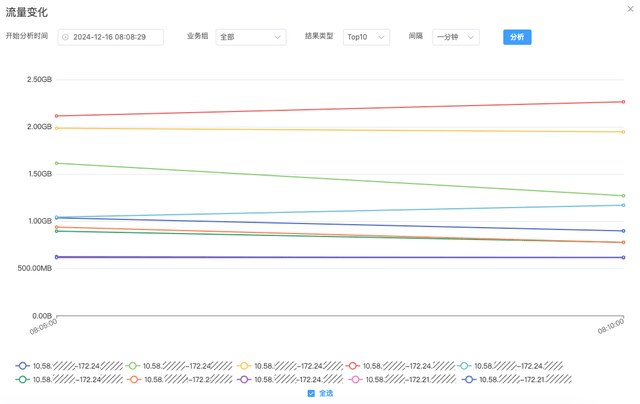
Task: Click the 08:05:00 time axis label
Action: pos(43,326)
